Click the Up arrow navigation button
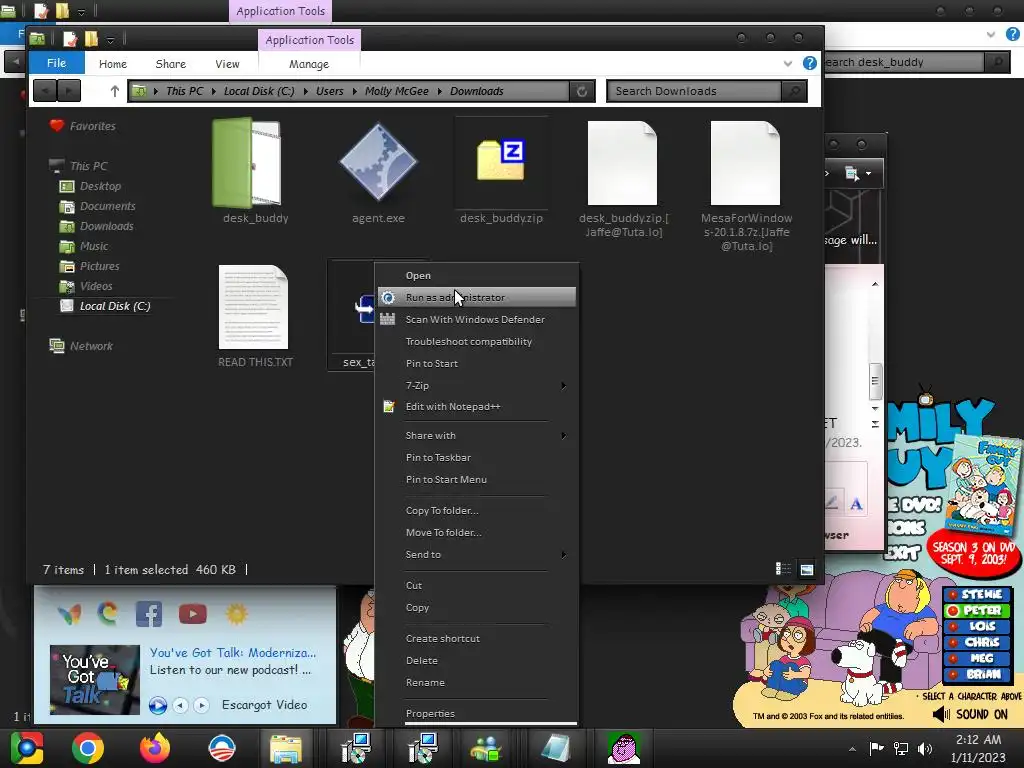 pyautogui.click(x=115, y=91)
